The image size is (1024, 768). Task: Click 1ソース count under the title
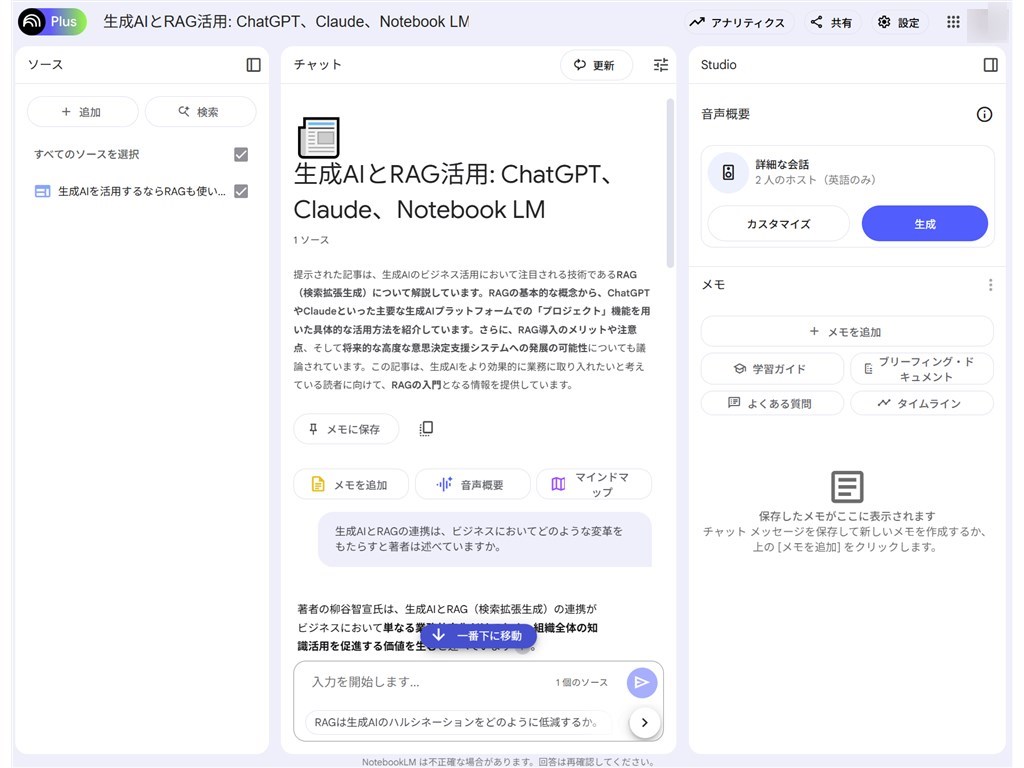point(311,240)
